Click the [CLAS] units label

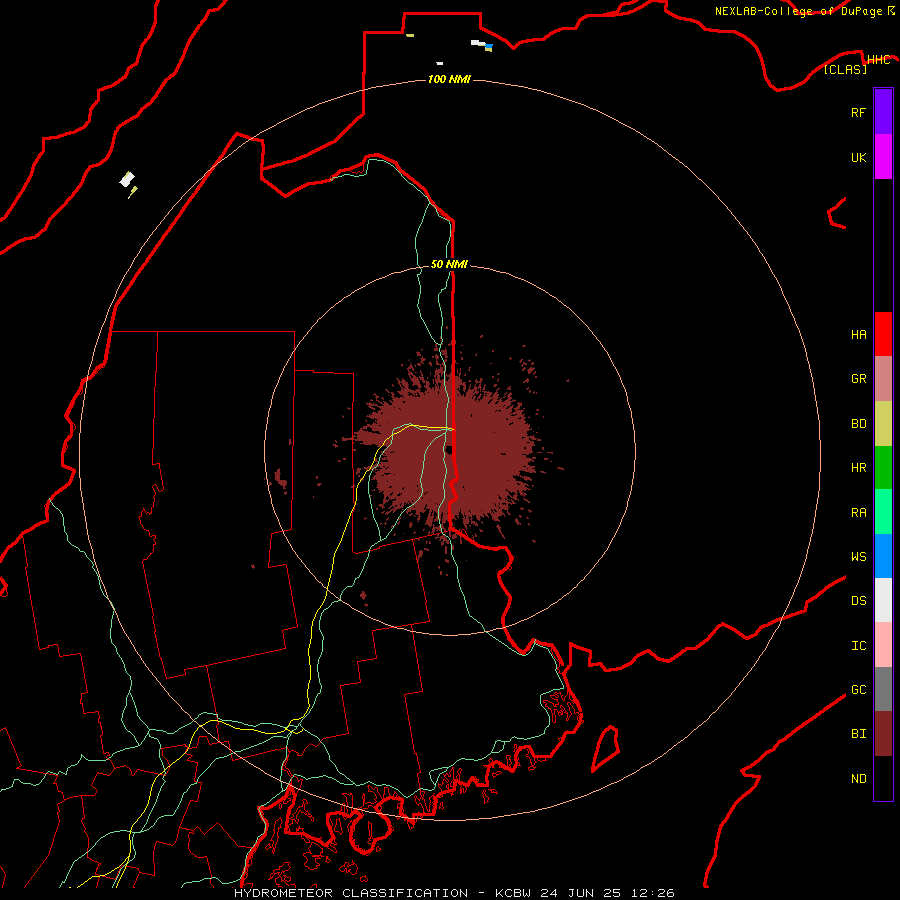coord(845,69)
